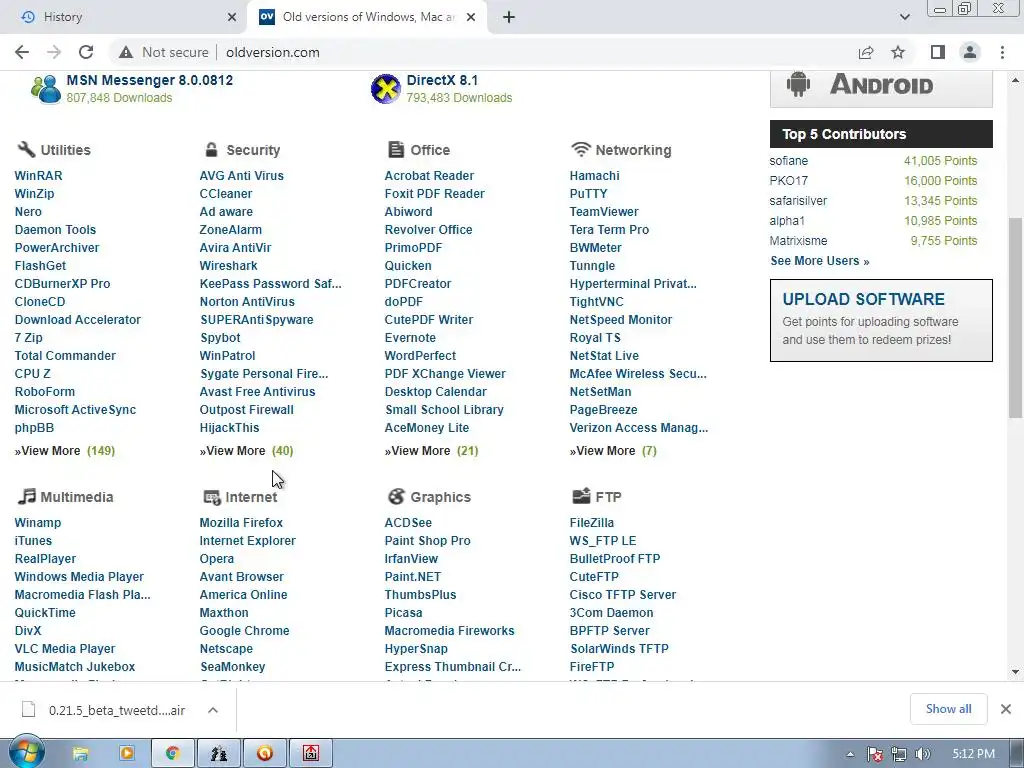This screenshot has height=768, width=1024.
Task: Click the Security padlock icon
Action: (211, 150)
